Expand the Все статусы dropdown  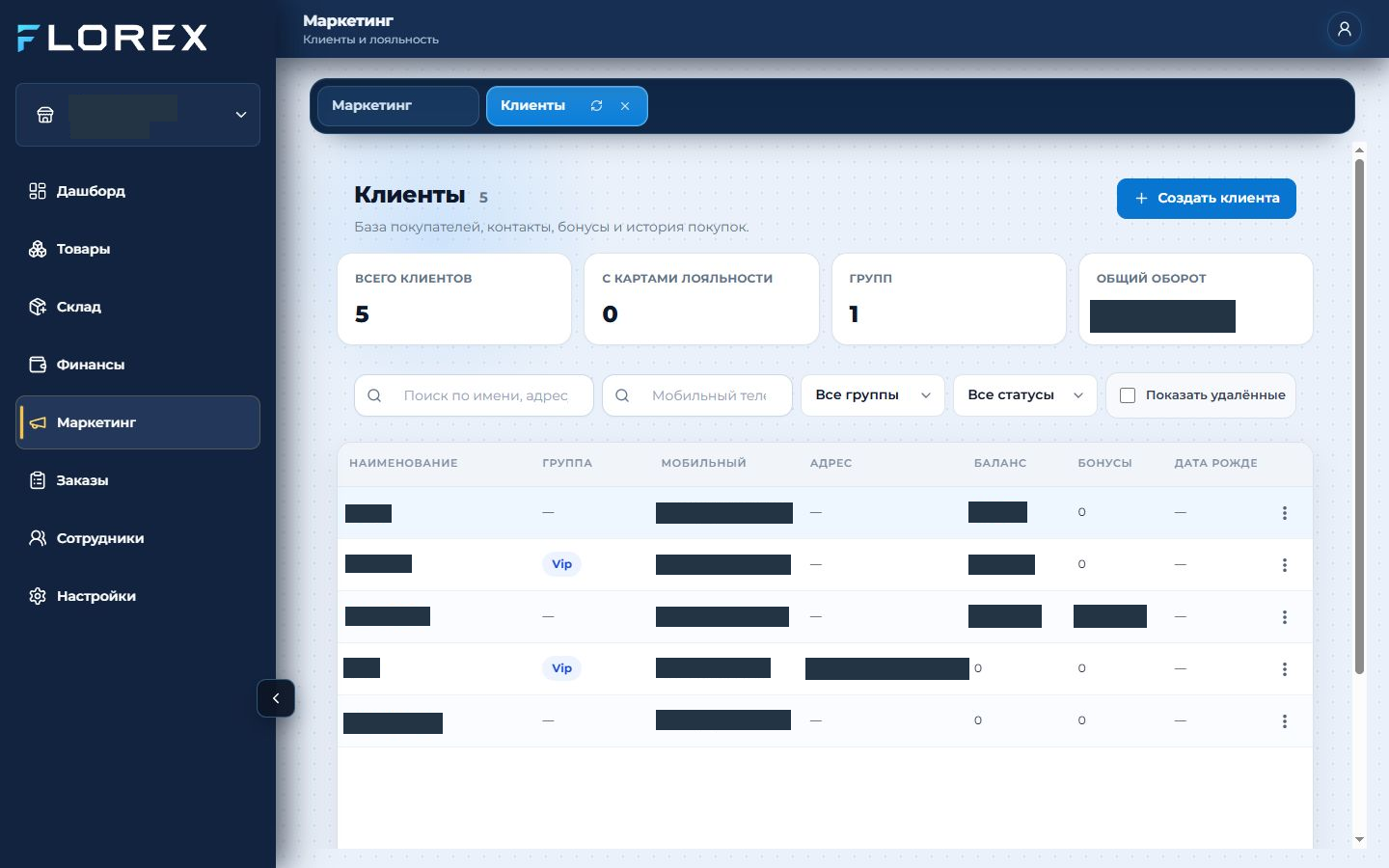1024,395
